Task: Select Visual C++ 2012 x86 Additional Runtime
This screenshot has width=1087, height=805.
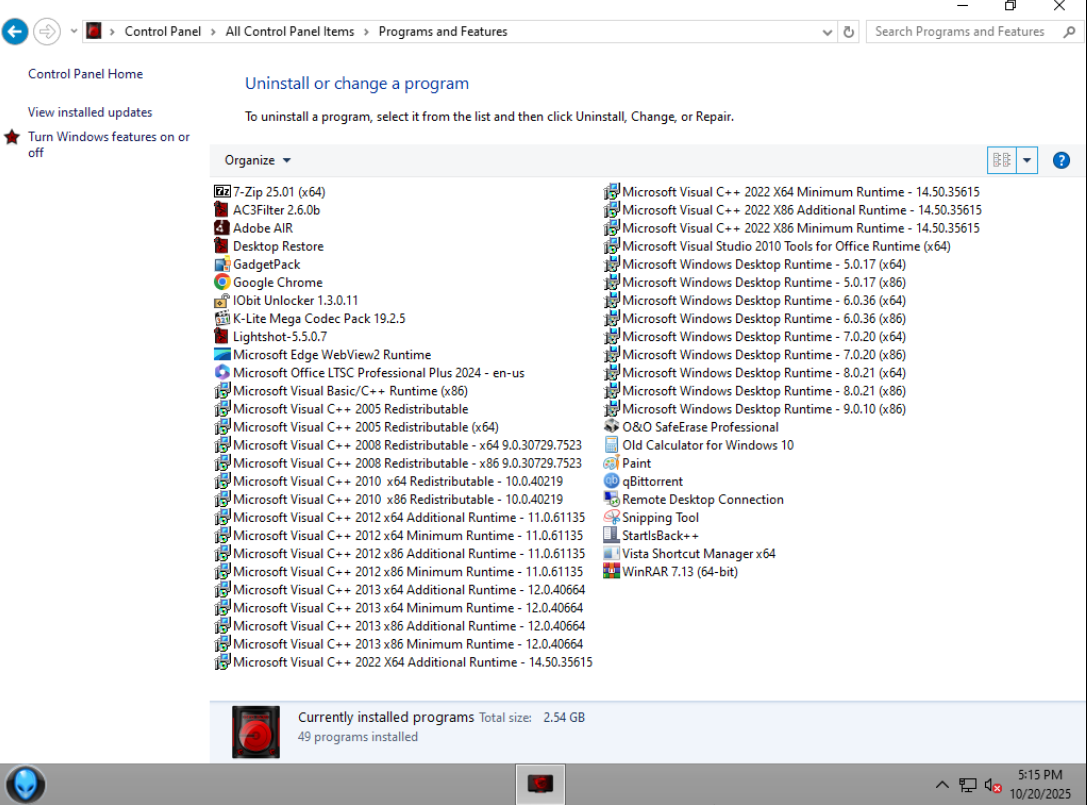Action: coord(400,553)
